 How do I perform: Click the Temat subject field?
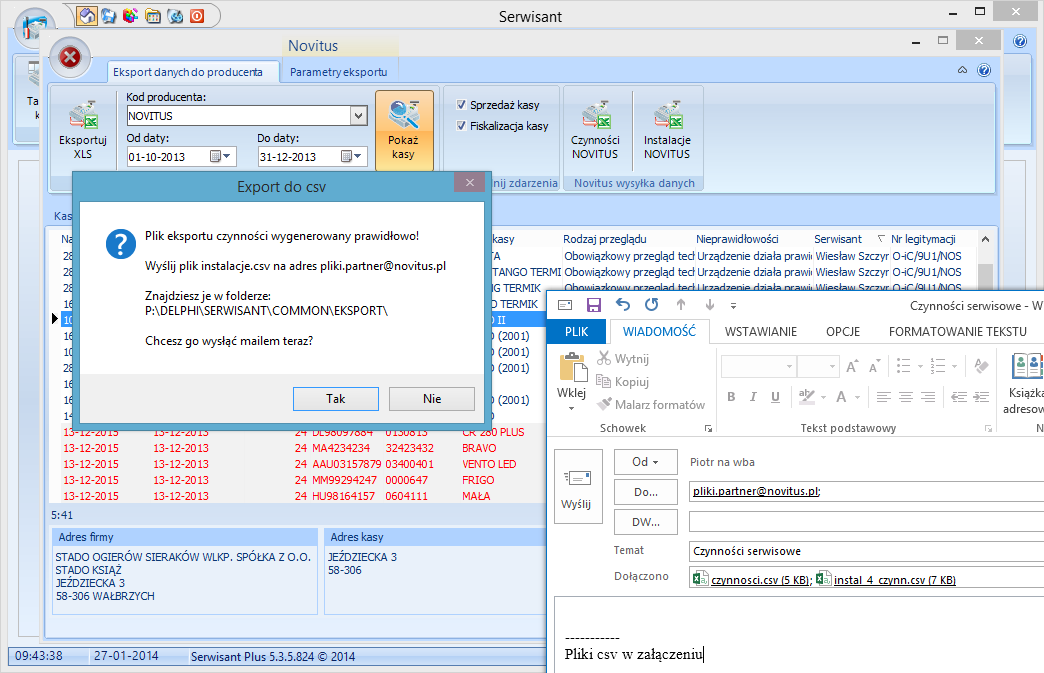point(866,551)
